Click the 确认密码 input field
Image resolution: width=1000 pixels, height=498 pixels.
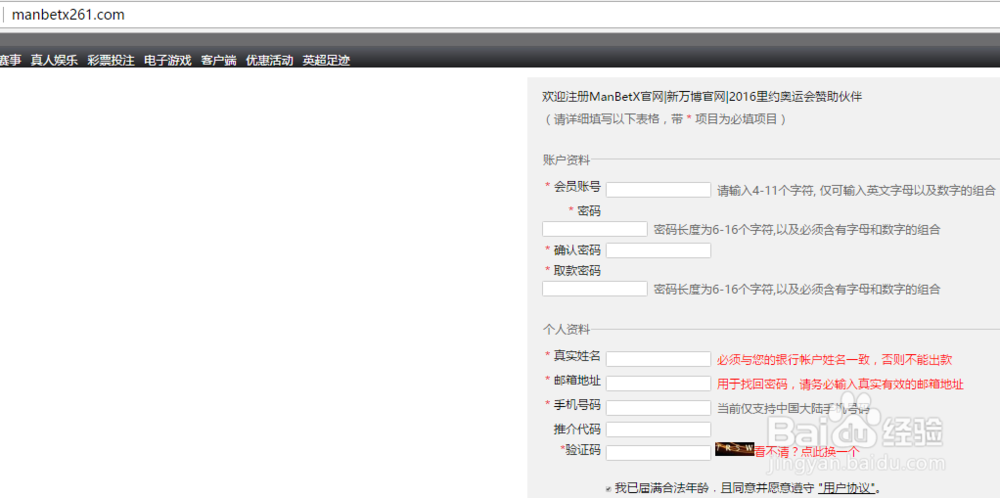[x=658, y=251]
